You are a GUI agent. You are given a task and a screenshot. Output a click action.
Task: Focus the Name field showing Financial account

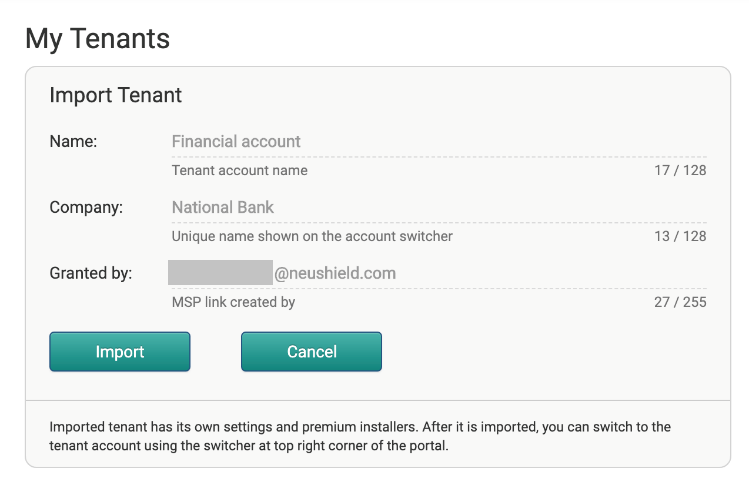(x=439, y=141)
